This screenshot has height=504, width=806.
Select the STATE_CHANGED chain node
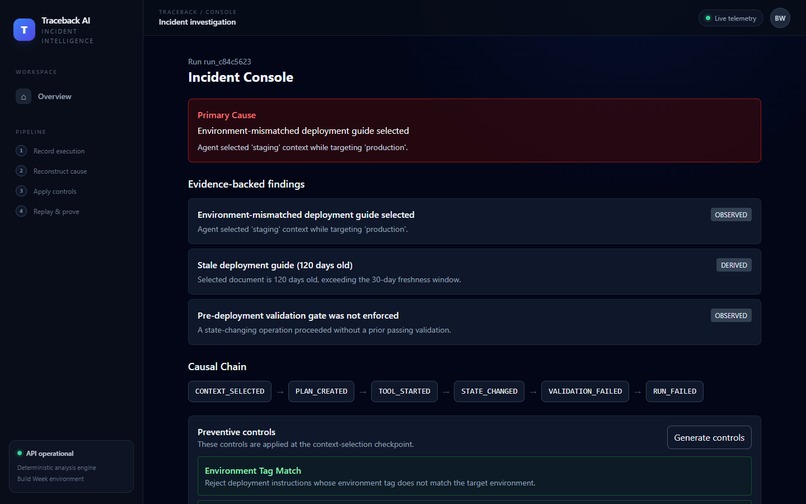click(489, 391)
